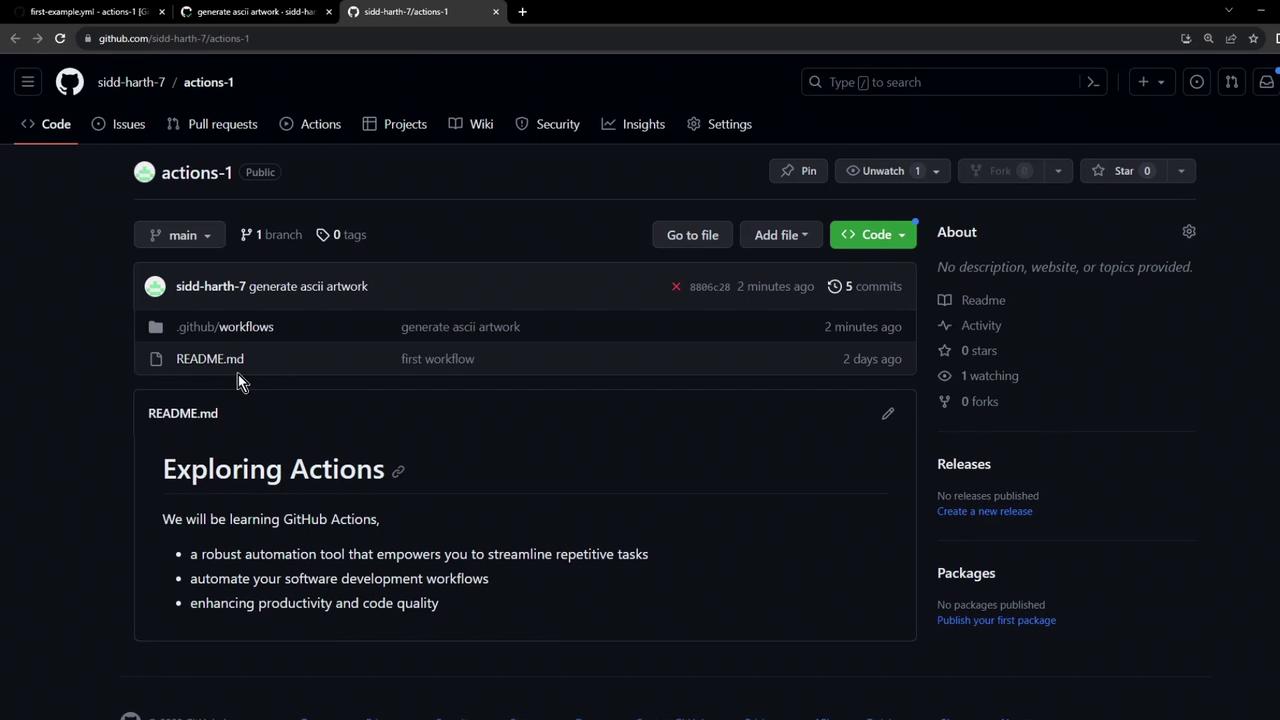Open the Security tab
Viewport: 1280px width, 720px height.
547,124
